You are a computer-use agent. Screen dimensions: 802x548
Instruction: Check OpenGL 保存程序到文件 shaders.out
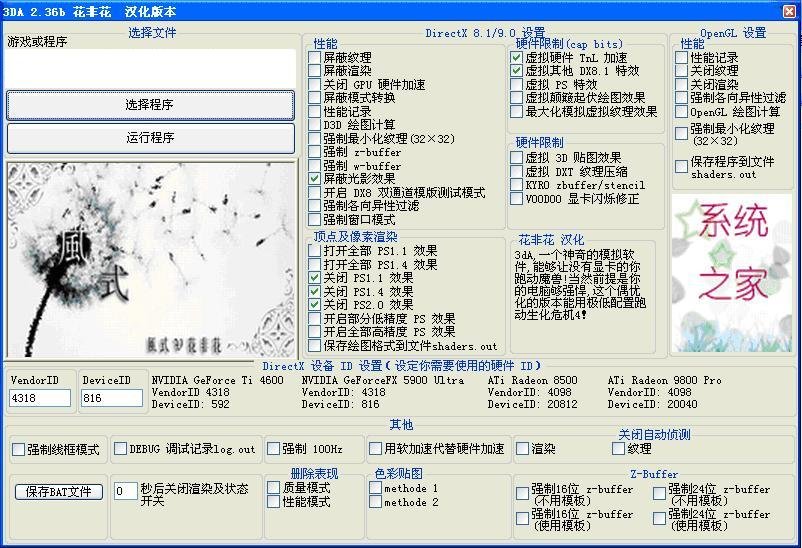[681, 167]
